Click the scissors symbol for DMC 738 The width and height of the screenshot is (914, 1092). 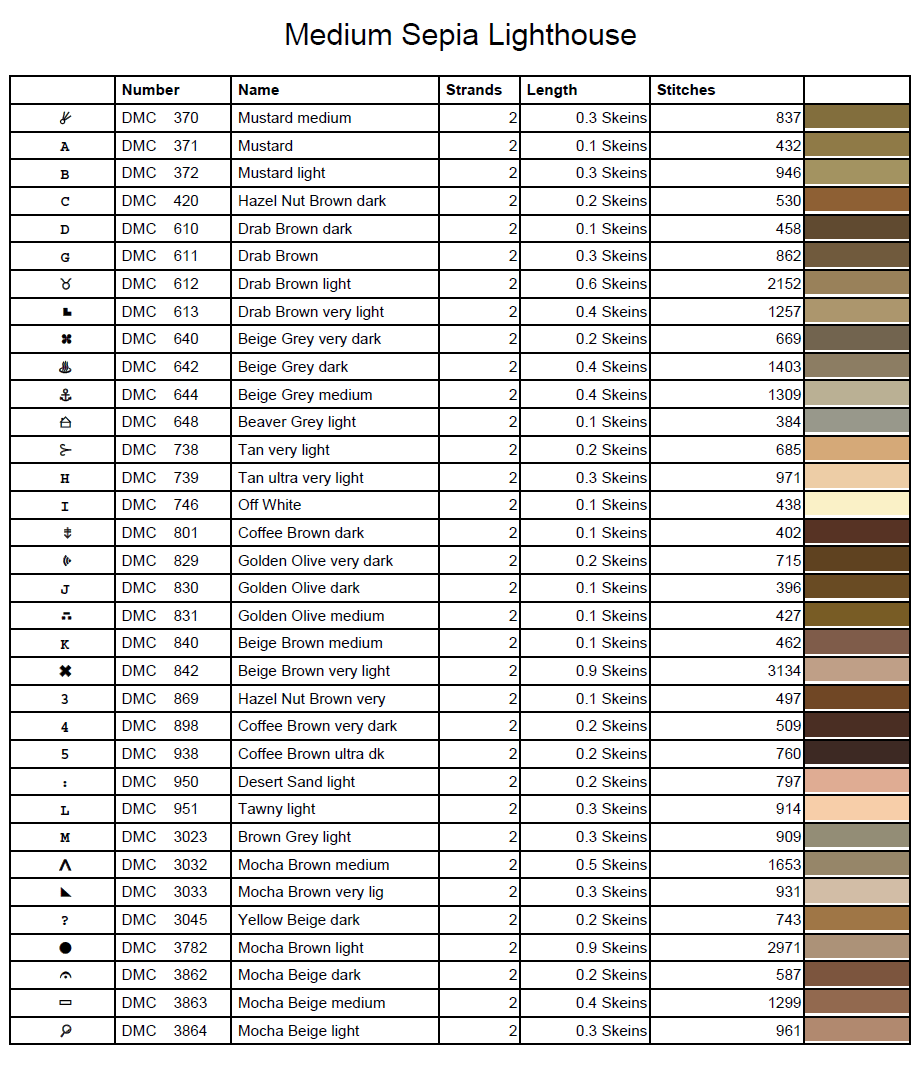point(65,450)
